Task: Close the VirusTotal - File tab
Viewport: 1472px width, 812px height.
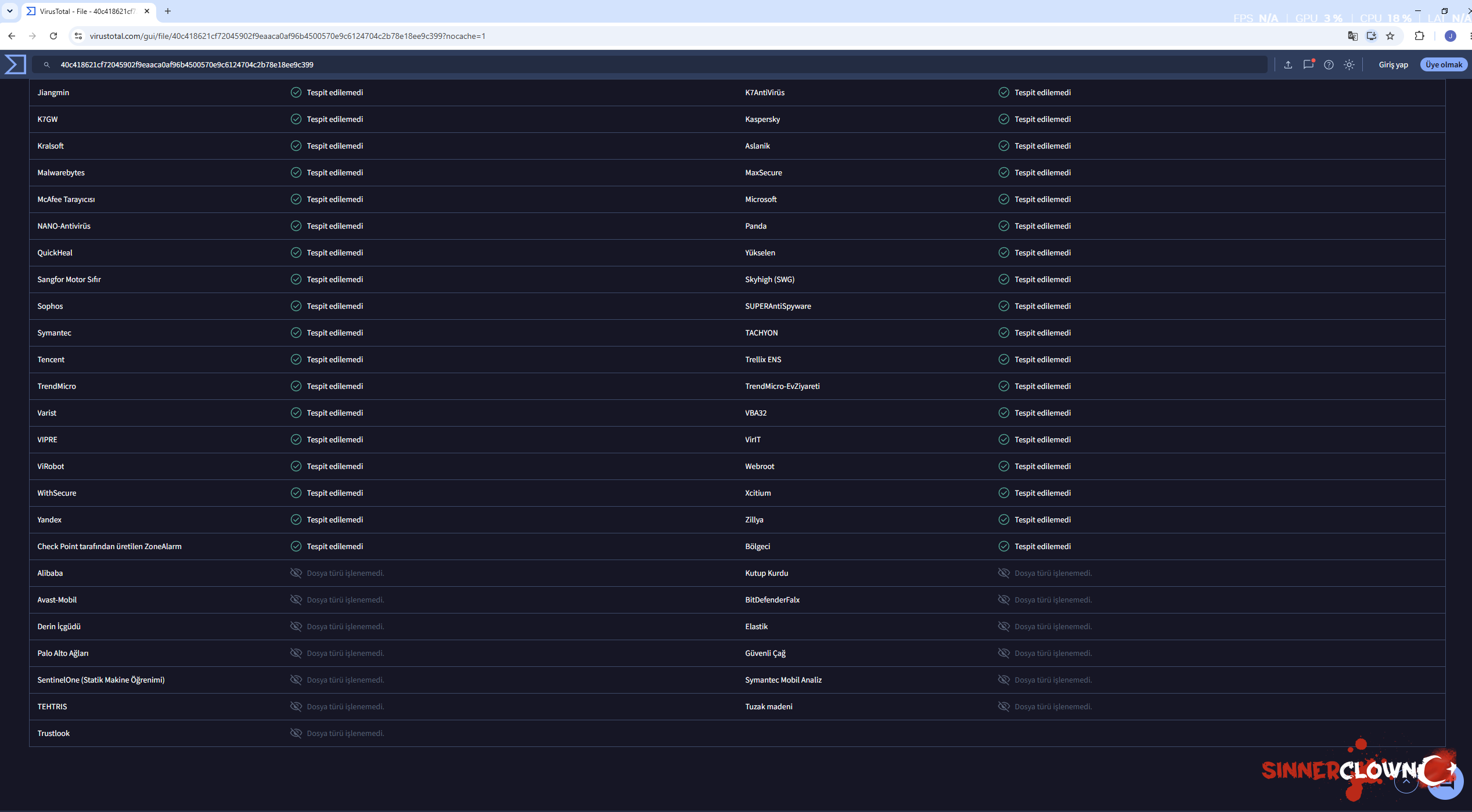Action: pyautogui.click(x=147, y=11)
